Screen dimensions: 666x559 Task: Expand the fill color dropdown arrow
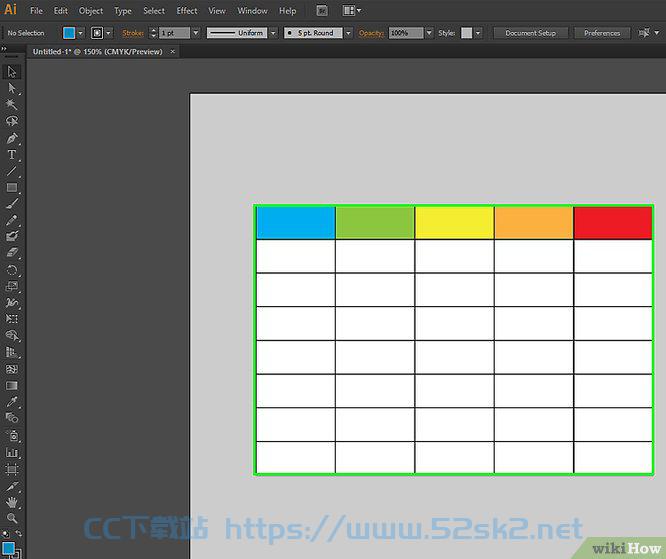[x=80, y=33]
